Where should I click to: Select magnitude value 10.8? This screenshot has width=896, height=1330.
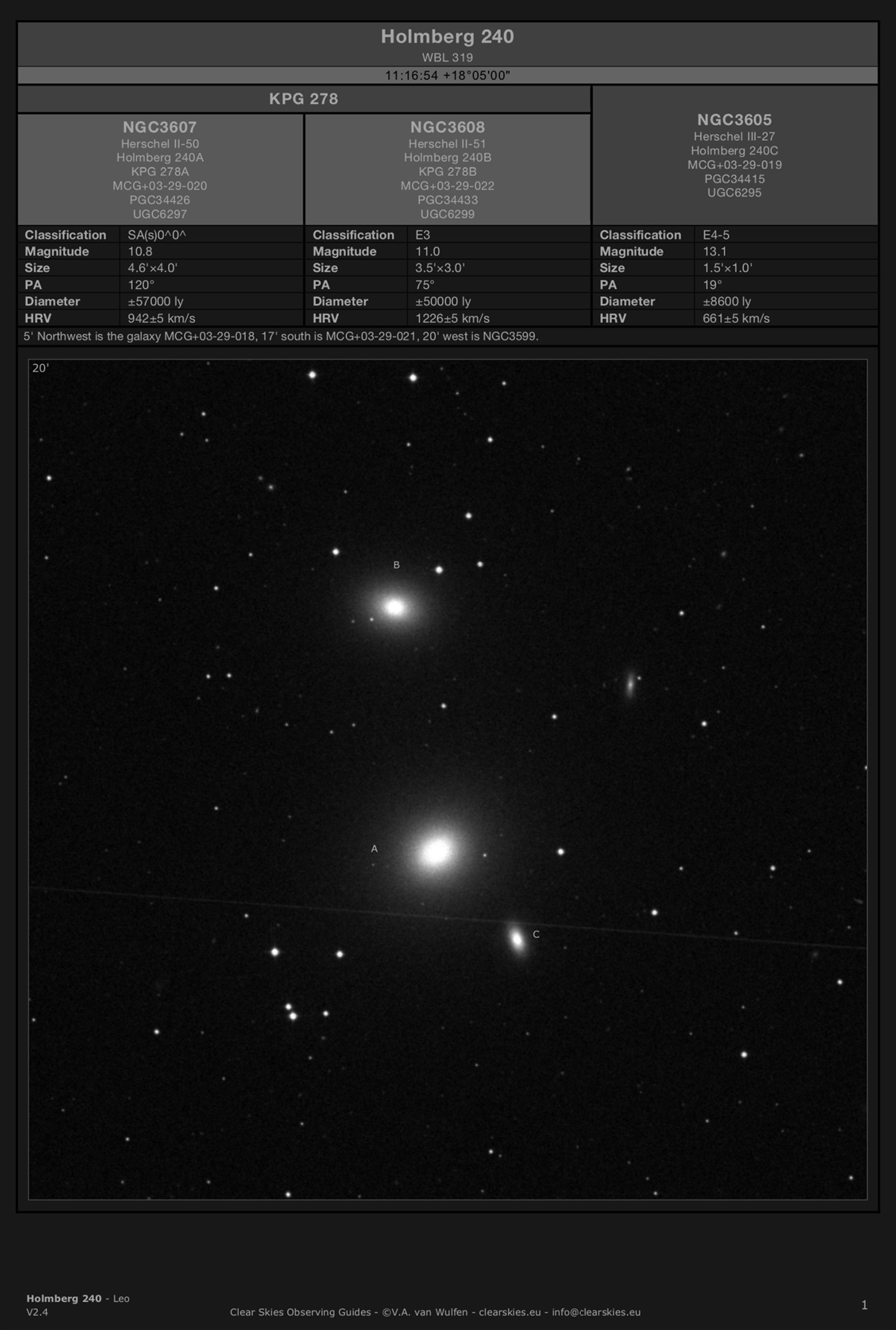[x=140, y=251]
